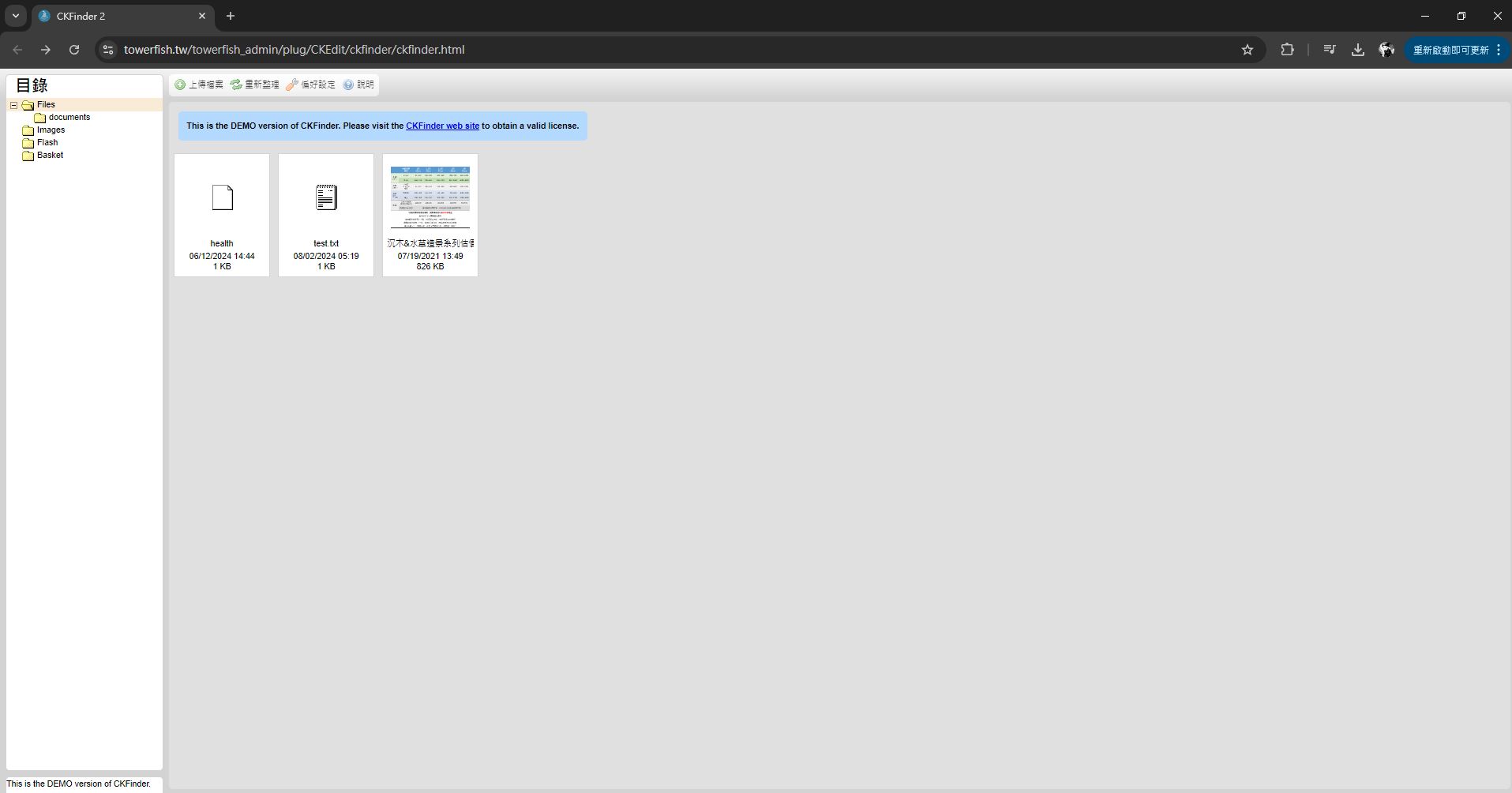This screenshot has height=793, width=1512.
Task: Open the Basket folder
Action: (50, 155)
